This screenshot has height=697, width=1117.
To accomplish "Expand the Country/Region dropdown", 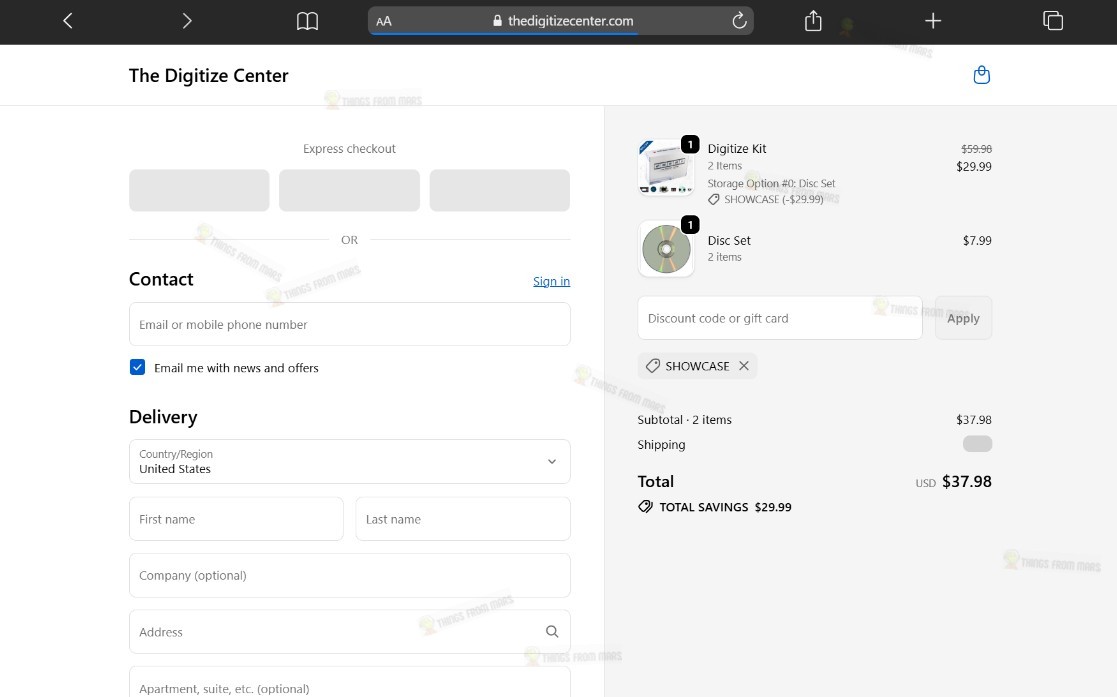I will (349, 461).
